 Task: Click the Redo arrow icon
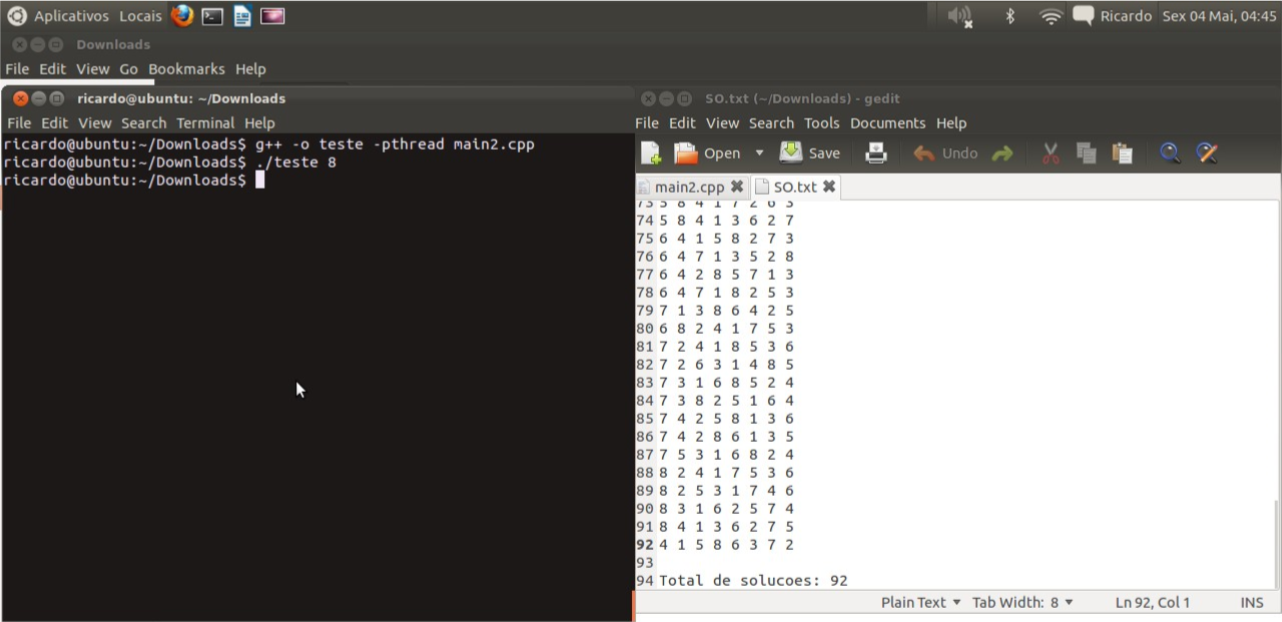coord(1002,153)
